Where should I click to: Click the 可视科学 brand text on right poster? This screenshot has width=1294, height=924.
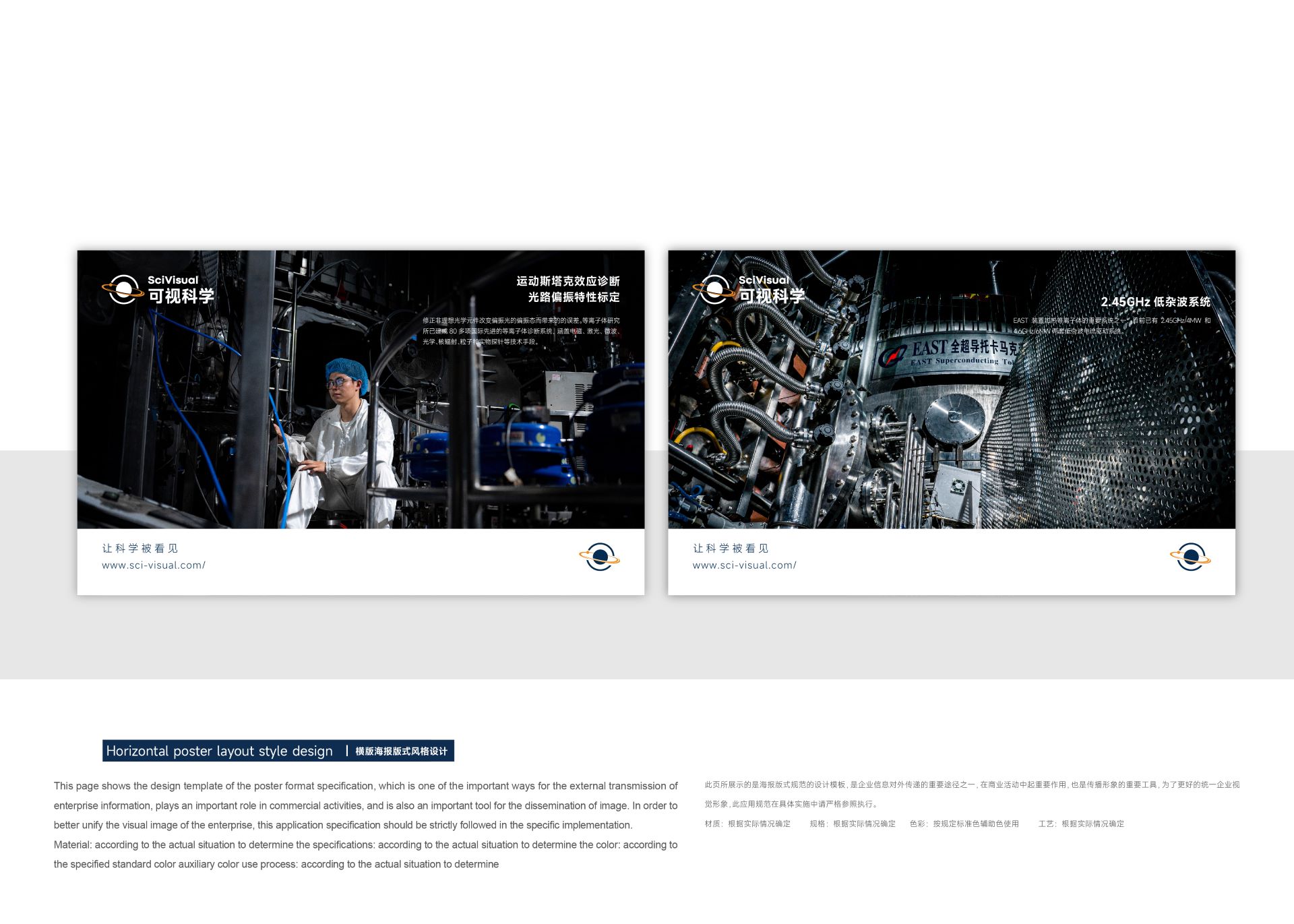coord(772,296)
